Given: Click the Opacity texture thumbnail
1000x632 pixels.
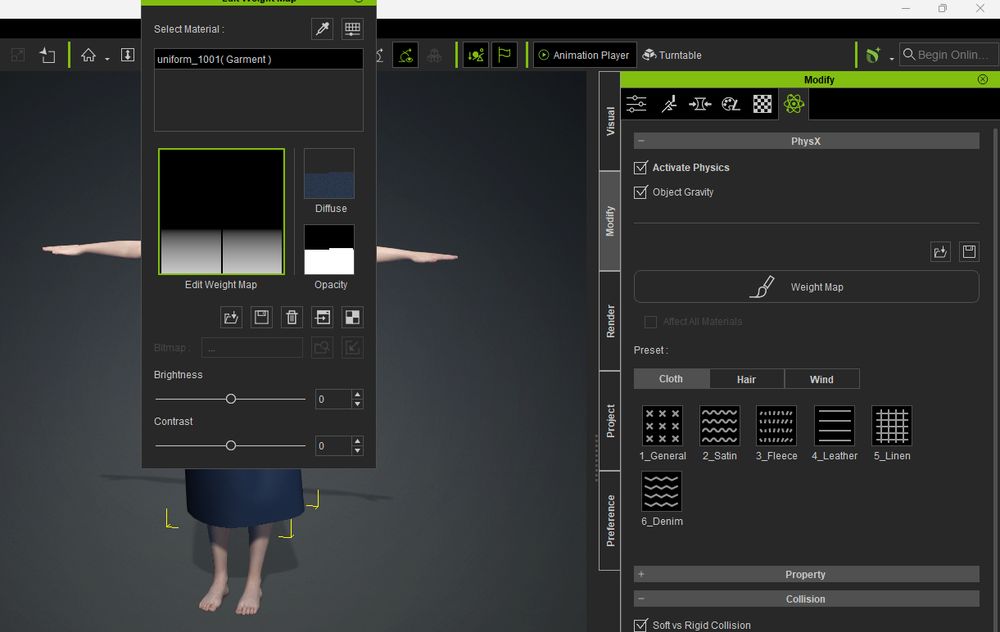Looking at the screenshot, I should tap(329, 249).
